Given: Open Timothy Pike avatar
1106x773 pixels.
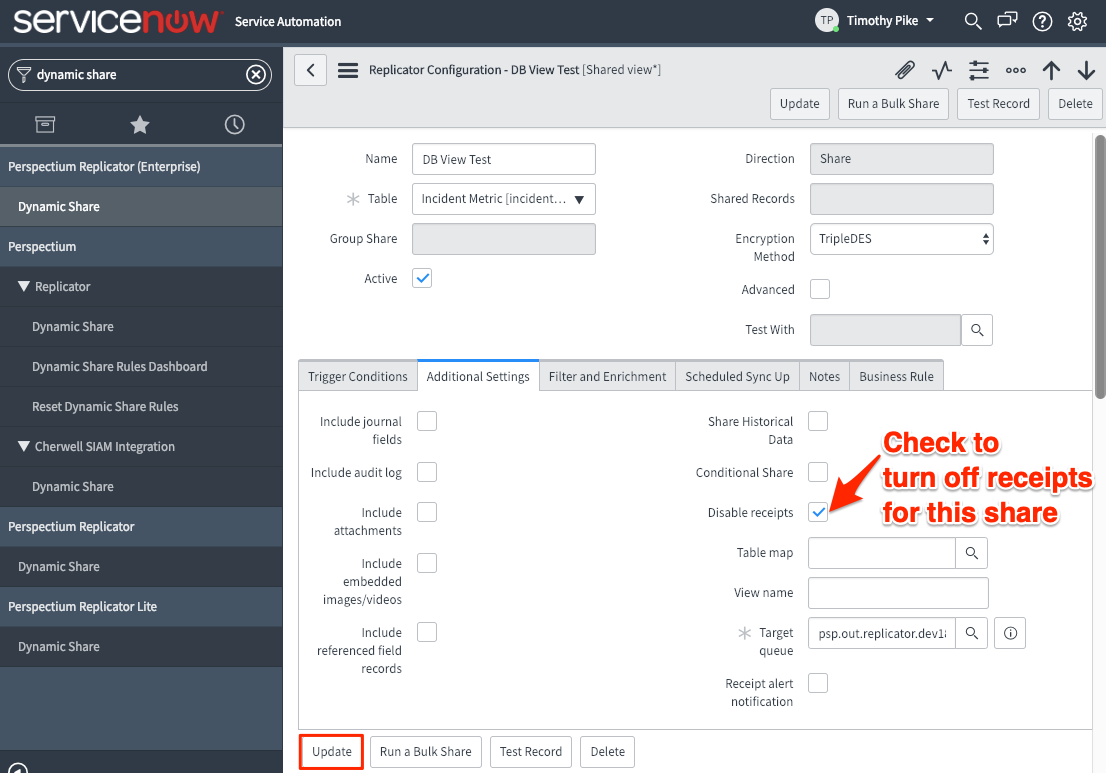Looking at the screenshot, I should point(827,20).
